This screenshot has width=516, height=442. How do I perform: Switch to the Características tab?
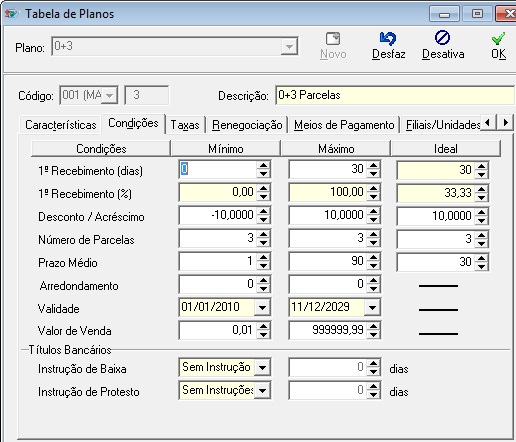[61, 125]
